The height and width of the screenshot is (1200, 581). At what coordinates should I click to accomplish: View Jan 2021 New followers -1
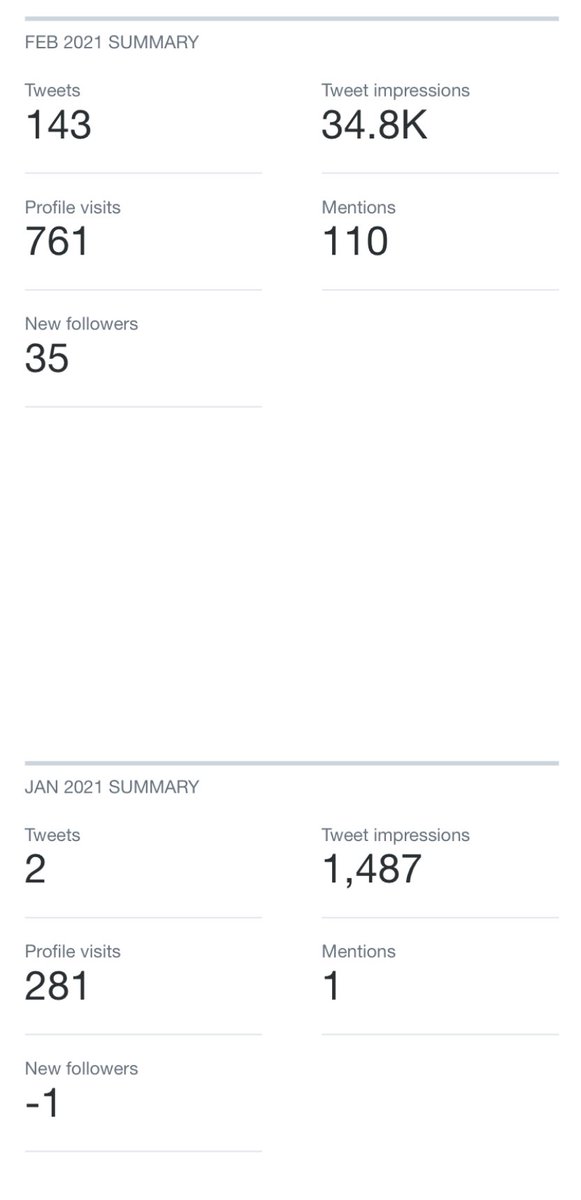(x=42, y=1103)
